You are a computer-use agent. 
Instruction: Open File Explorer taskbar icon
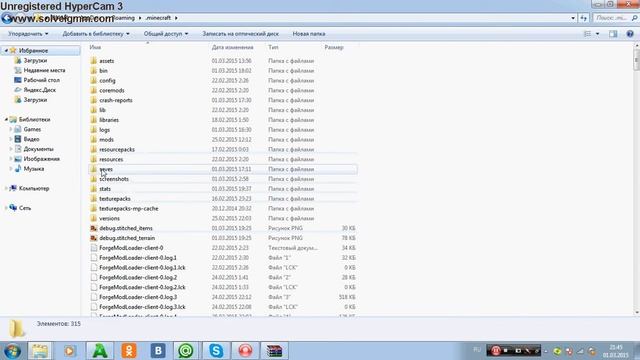[40, 351]
